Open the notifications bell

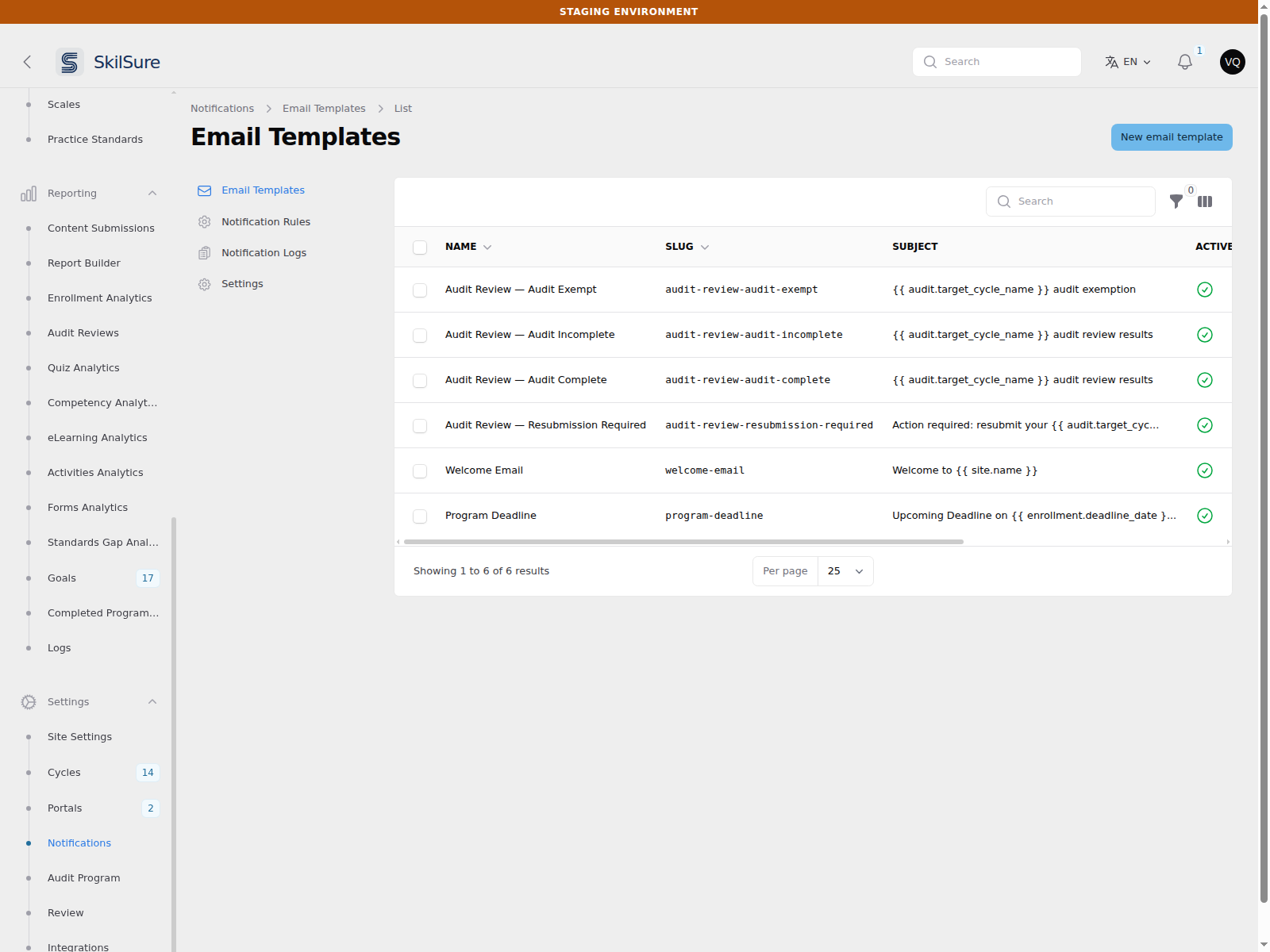pos(1184,62)
